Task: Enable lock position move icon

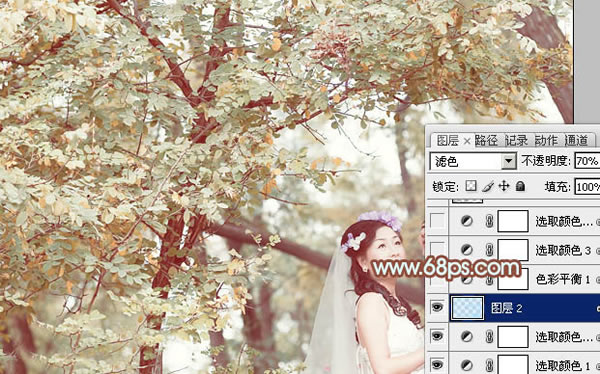Action: point(504,186)
